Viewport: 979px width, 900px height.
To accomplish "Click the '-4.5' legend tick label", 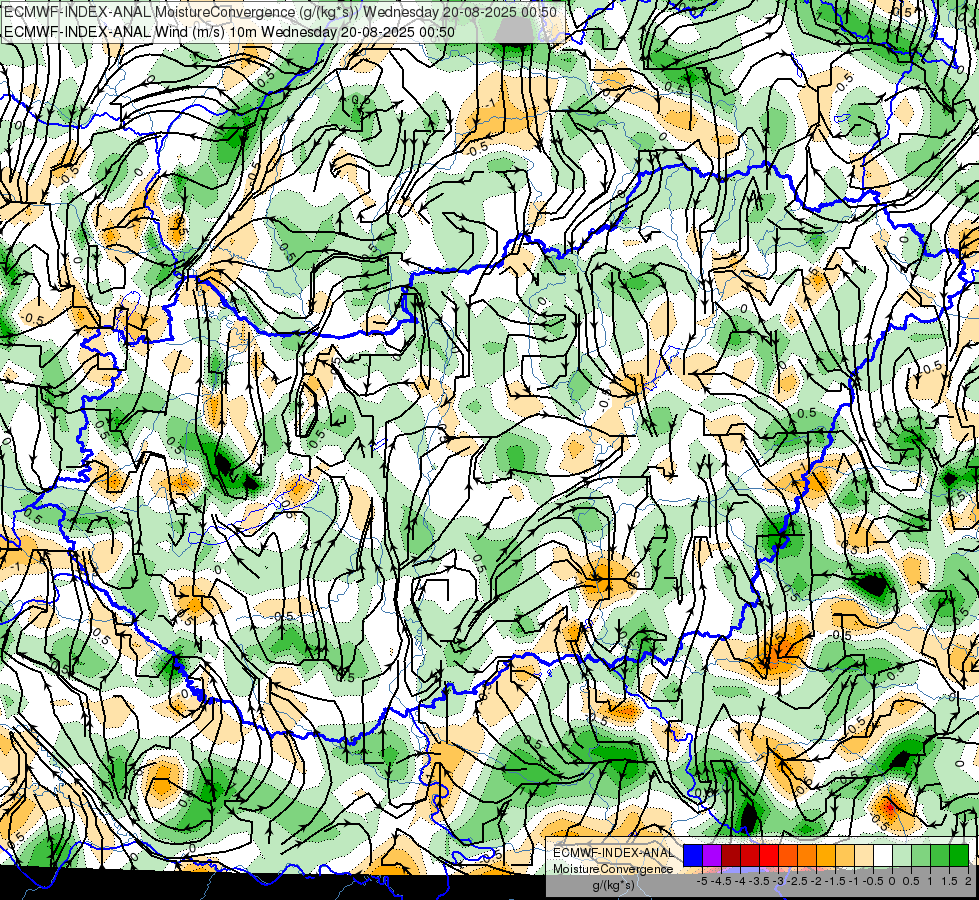I will 721,881.
